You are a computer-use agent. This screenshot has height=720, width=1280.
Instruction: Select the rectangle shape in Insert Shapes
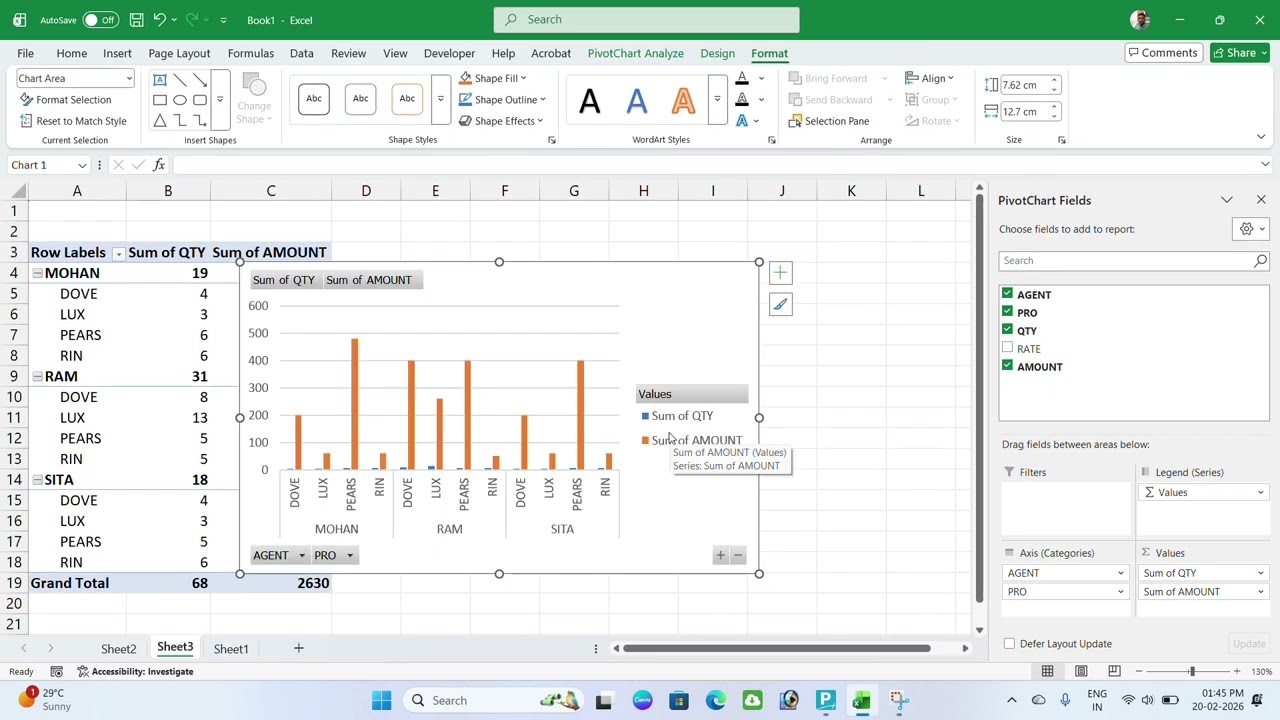pyautogui.click(x=160, y=100)
